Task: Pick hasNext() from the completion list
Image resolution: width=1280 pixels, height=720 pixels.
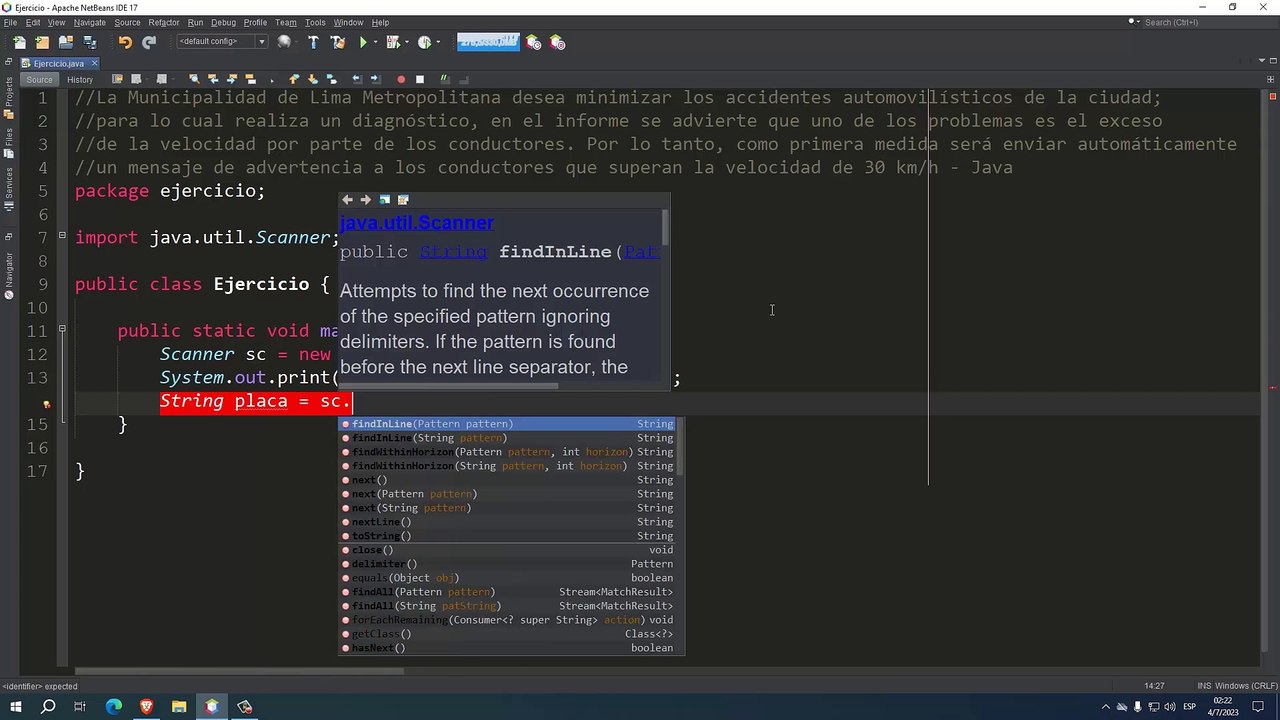Action: click(509, 648)
